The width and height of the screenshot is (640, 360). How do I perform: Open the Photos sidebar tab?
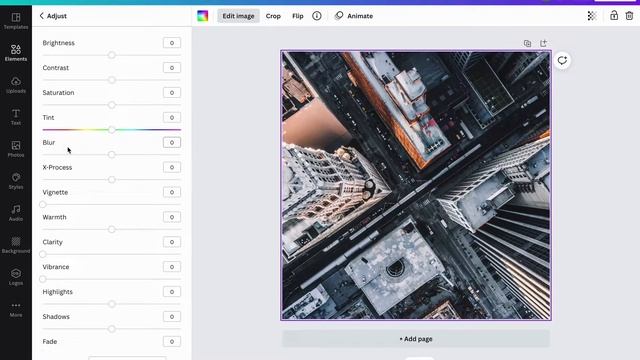pos(16,149)
